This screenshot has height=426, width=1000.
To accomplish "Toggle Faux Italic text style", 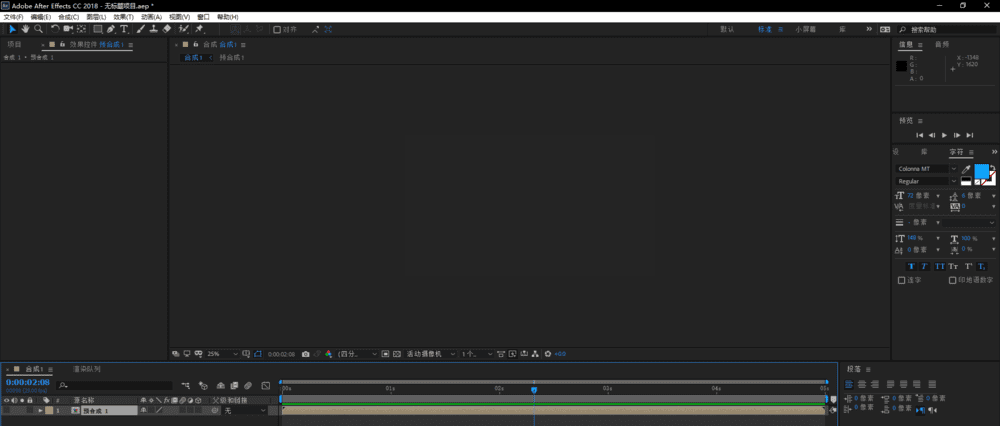I will [x=924, y=266].
